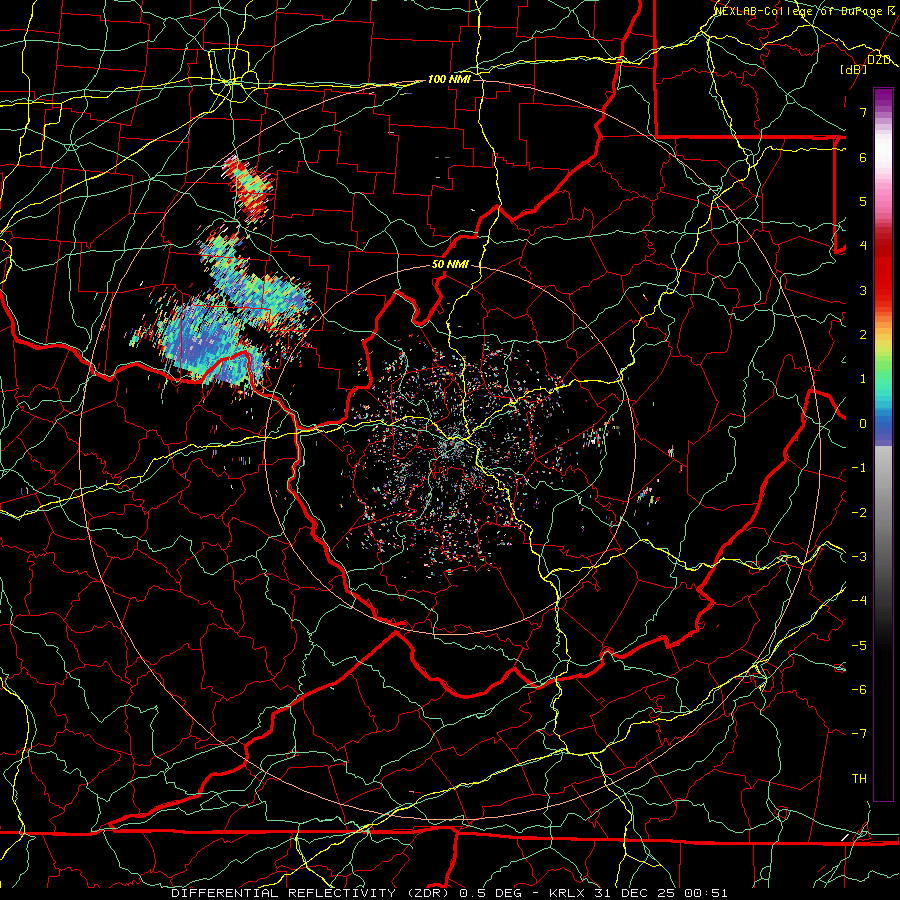Click the large blue-green echo northwest of the radar
Image resolution: width=900 pixels, height=900 pixels.
click(210, 343)
